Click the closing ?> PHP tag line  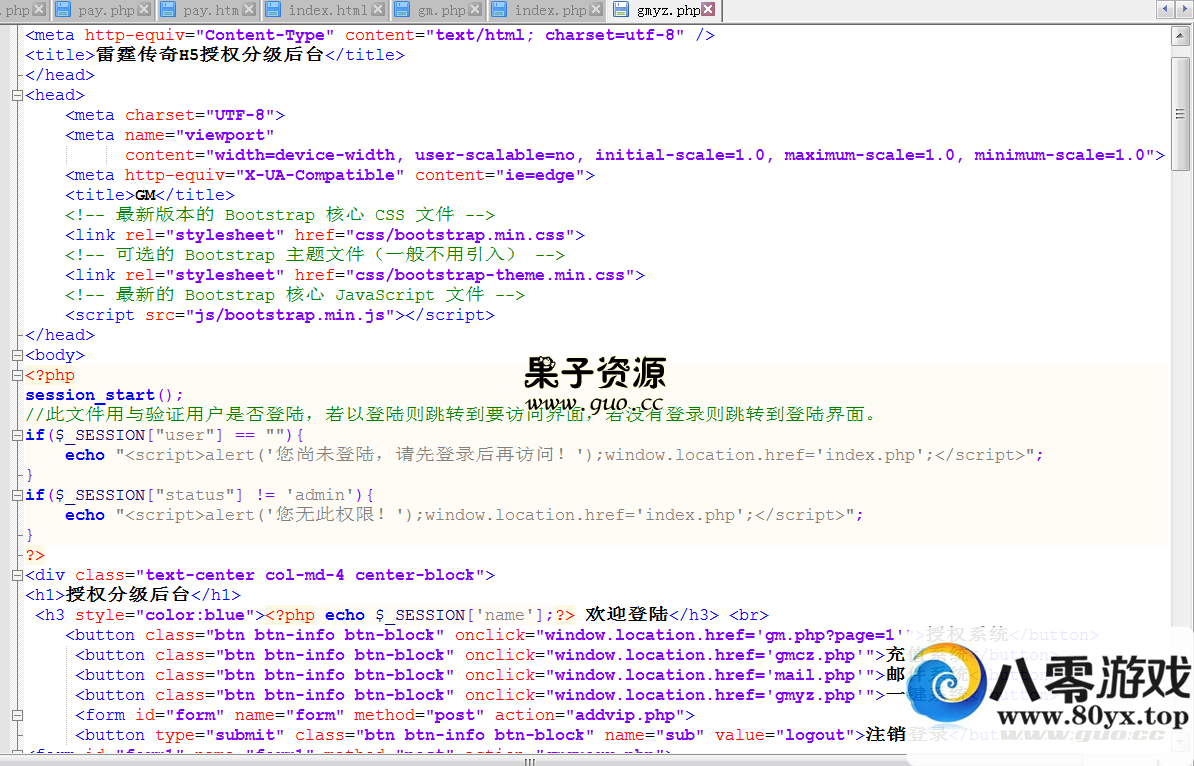coord(35,555)
